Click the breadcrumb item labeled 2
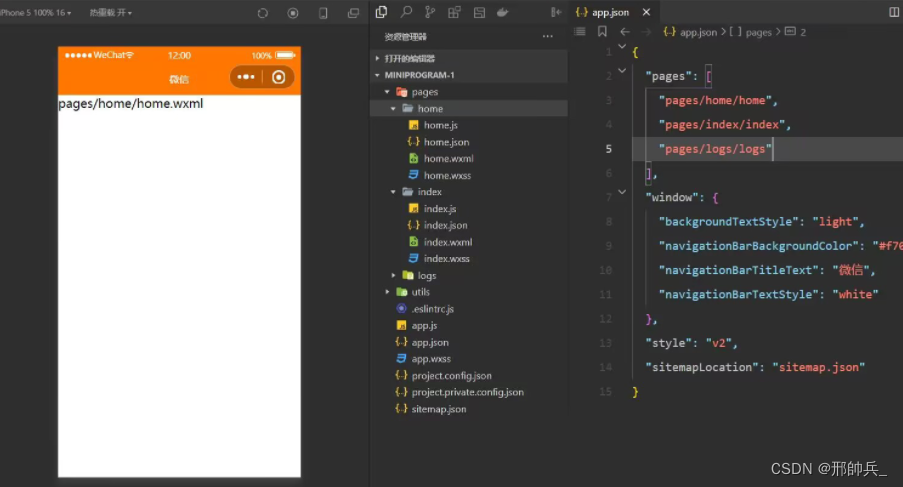 click(796, 32)
